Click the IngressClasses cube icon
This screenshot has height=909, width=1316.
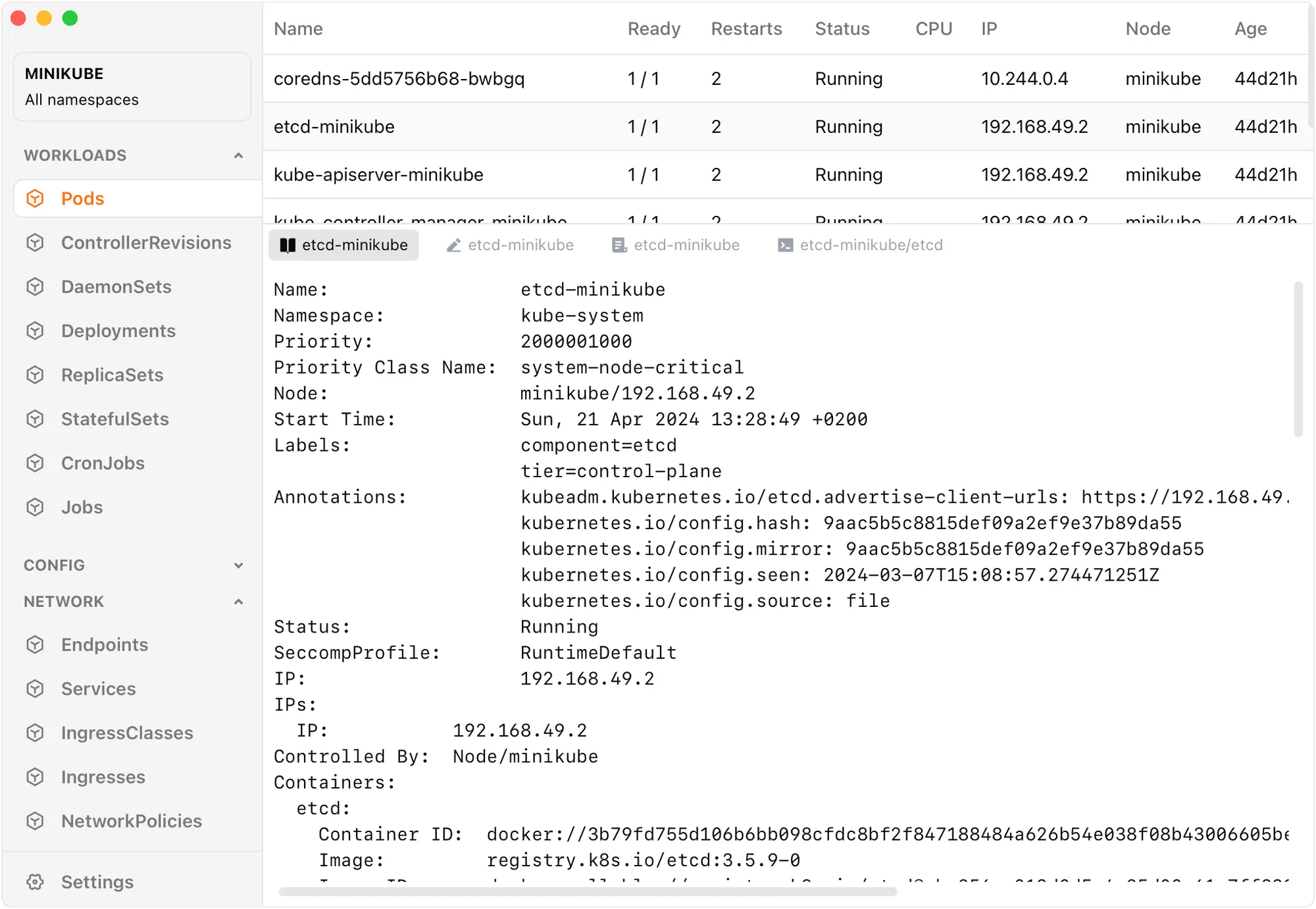pyautogui.click(x=35, y=733)
